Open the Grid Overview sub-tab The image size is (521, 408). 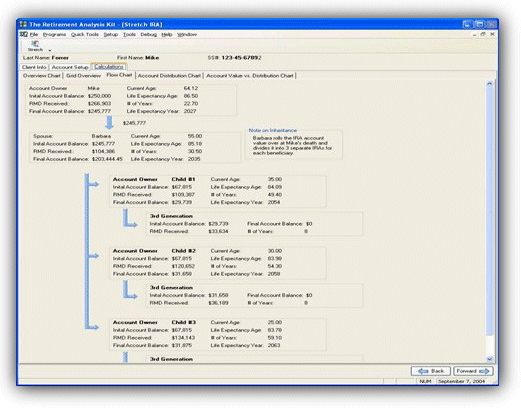tap(83, 76)
